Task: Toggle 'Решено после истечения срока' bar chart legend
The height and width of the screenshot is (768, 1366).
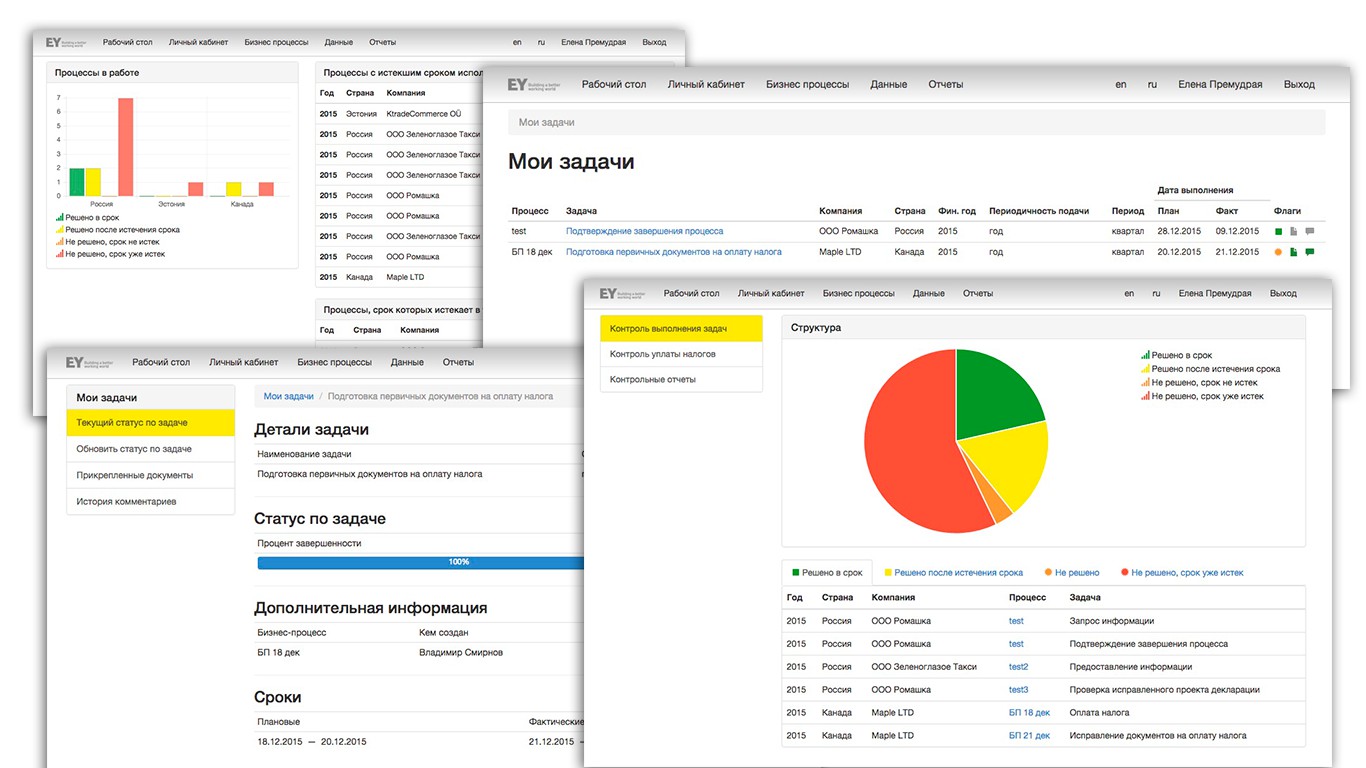Action: (116, 230)
